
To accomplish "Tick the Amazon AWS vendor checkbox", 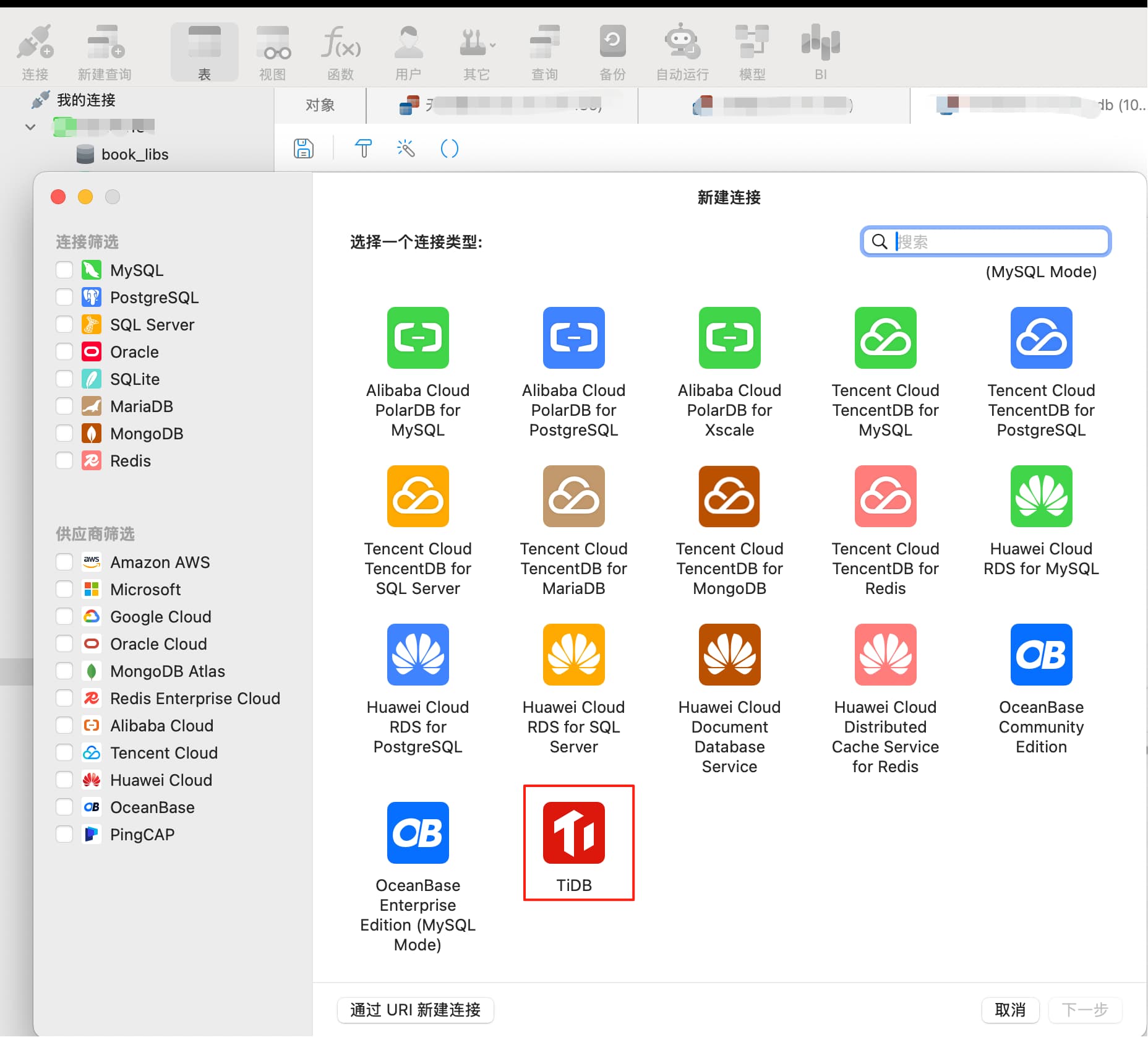I will coord(64,562).
